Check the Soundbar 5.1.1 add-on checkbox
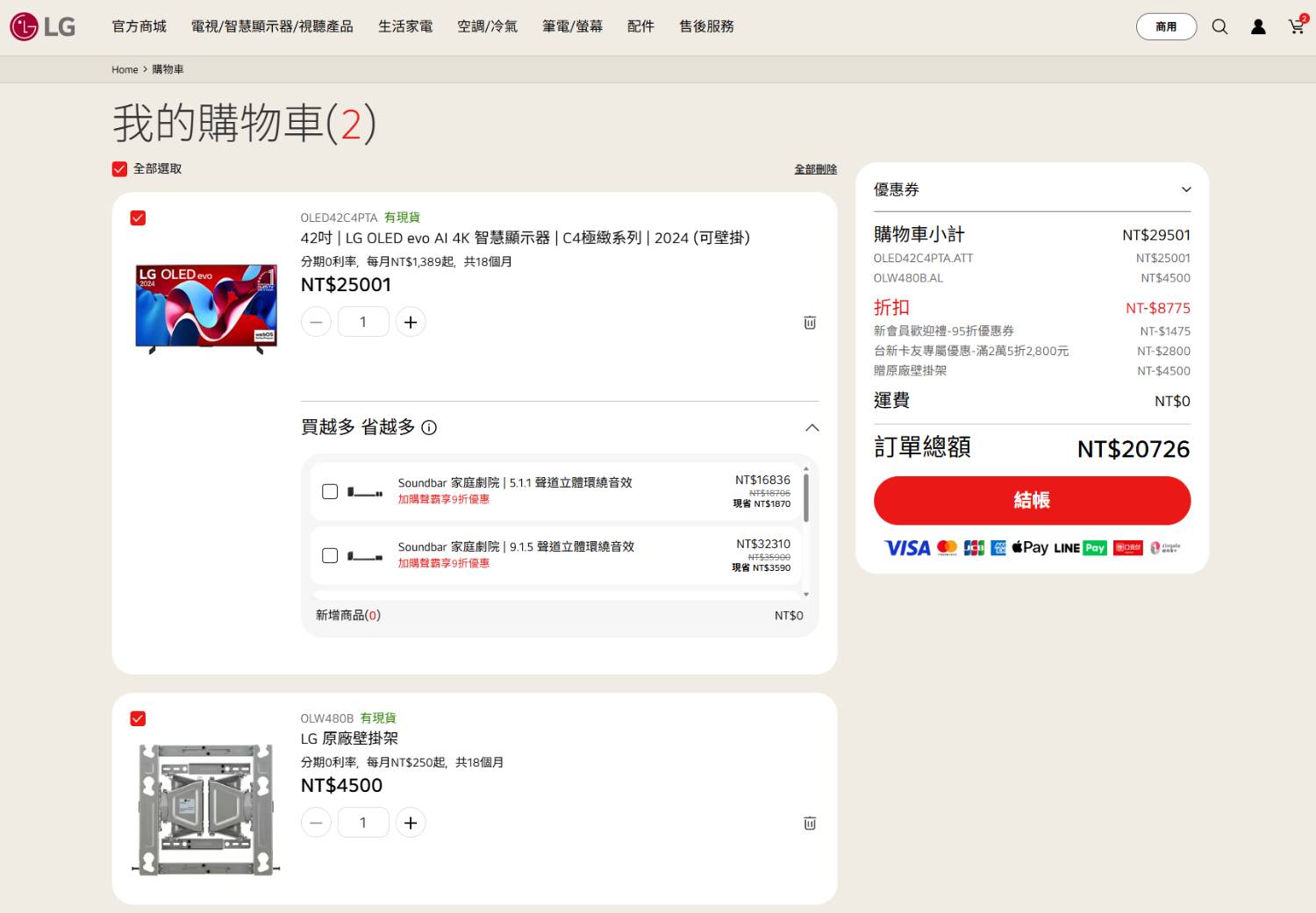Screen dimensions: 1316x913 pyautogui.click(x=330, y=491)
